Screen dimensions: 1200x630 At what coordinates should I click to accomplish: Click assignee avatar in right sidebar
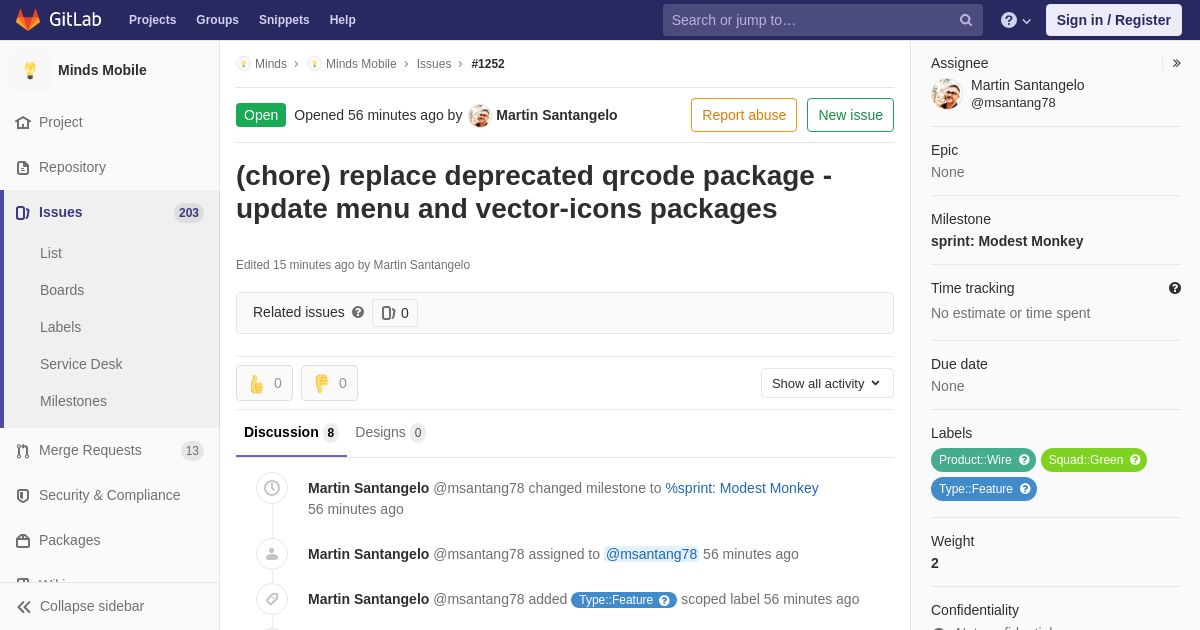pos(946,94)
